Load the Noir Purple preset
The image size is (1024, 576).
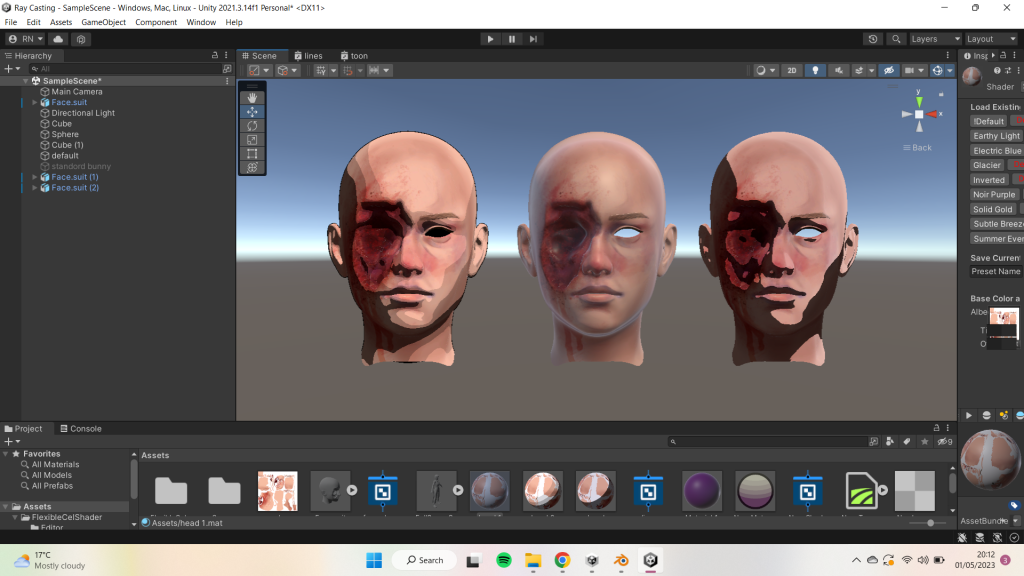click(x=994, y=195)
